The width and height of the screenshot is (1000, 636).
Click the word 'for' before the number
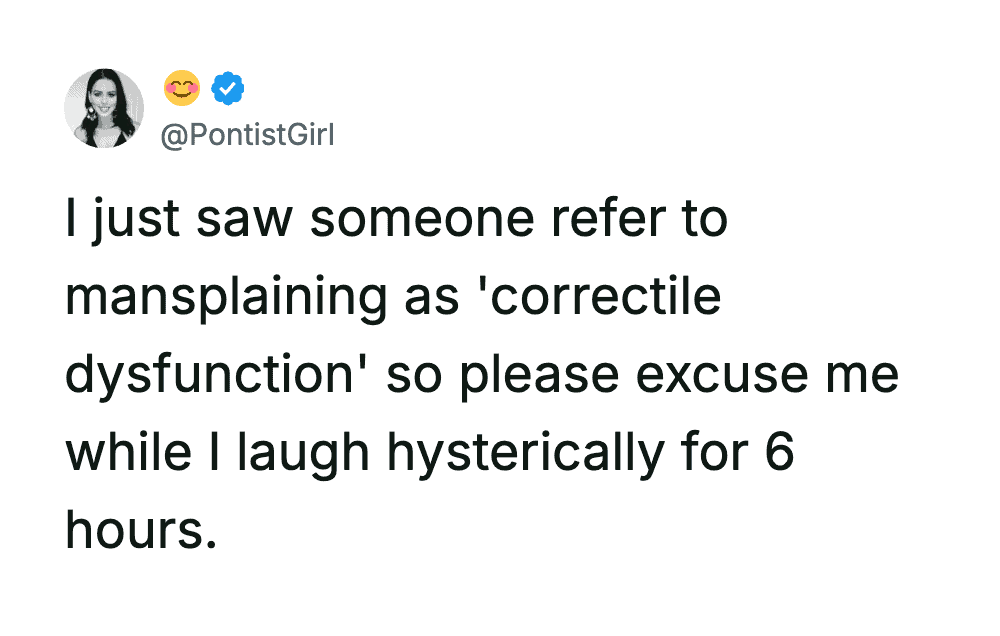point(708,453)
